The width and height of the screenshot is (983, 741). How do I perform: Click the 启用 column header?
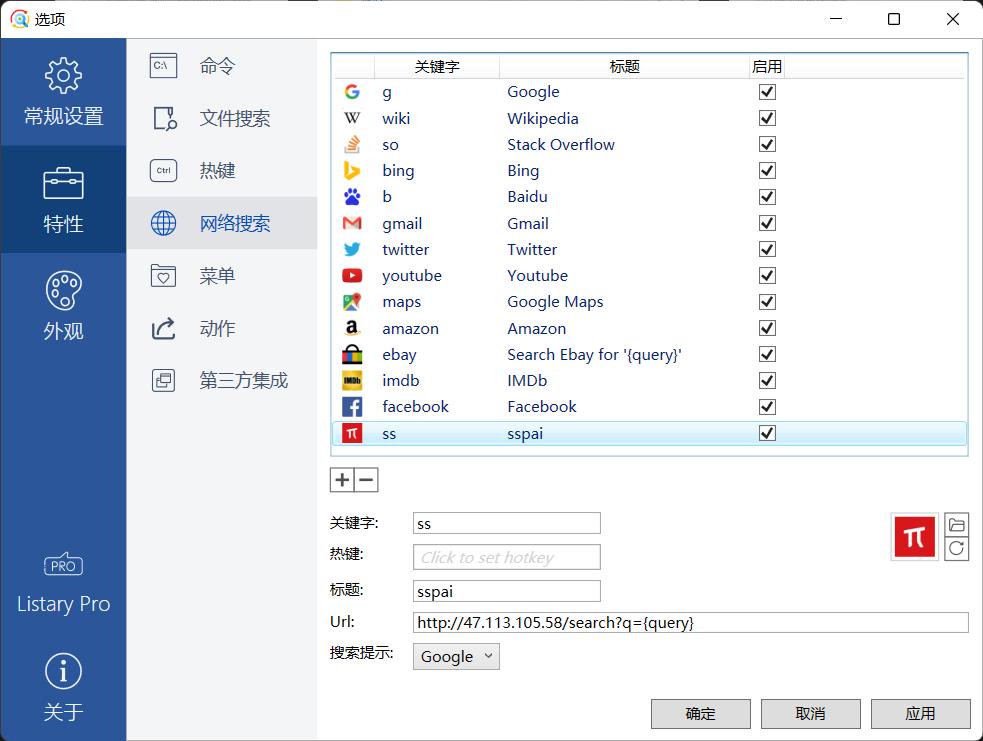coord(767,66)
